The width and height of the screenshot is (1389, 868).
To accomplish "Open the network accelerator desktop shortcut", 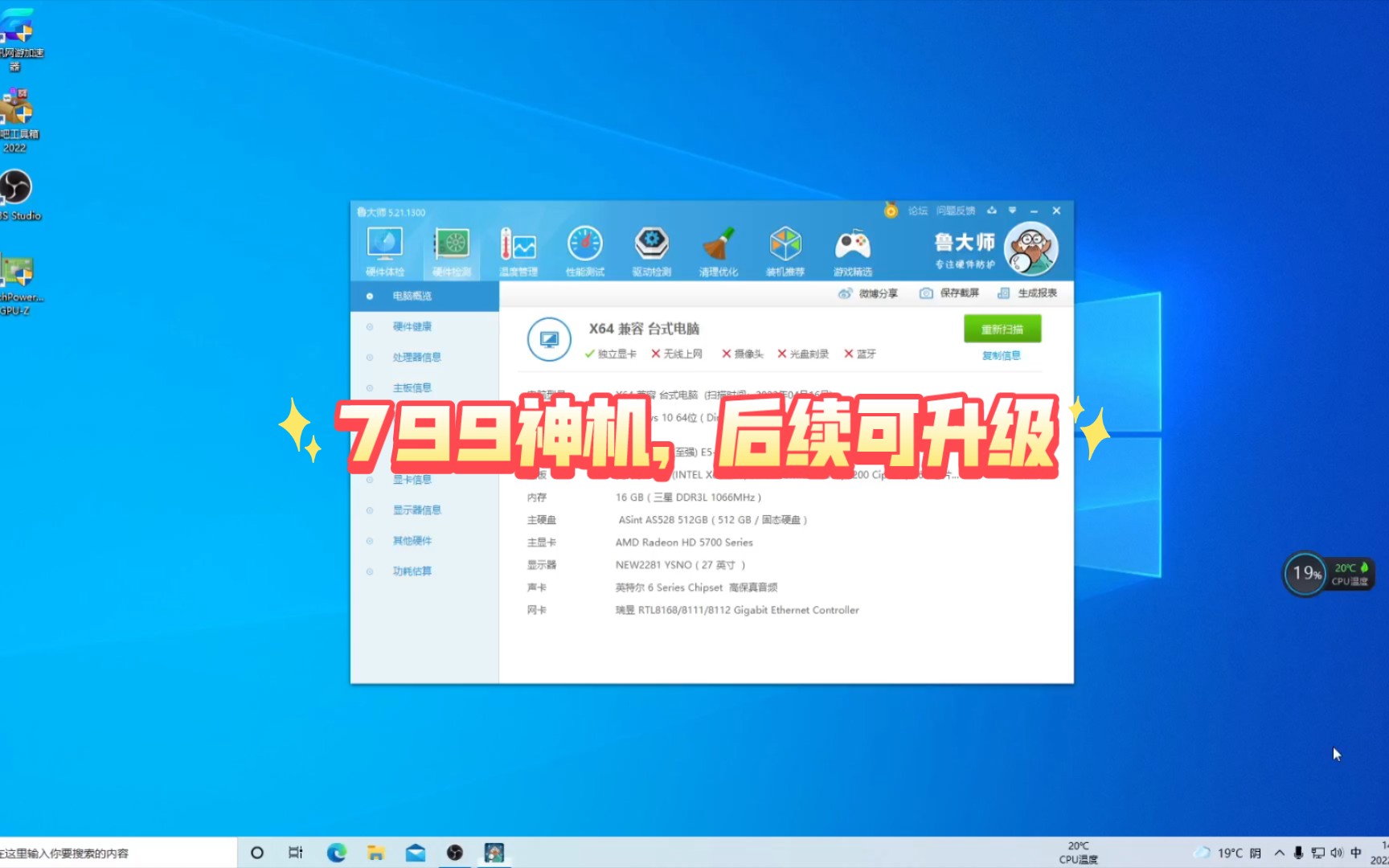I will coord(19,39).
